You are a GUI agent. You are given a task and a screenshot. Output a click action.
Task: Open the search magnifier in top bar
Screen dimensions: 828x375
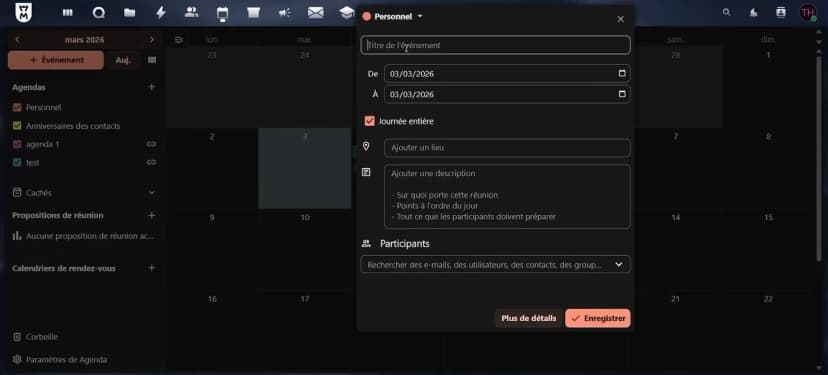click(727, 12)
